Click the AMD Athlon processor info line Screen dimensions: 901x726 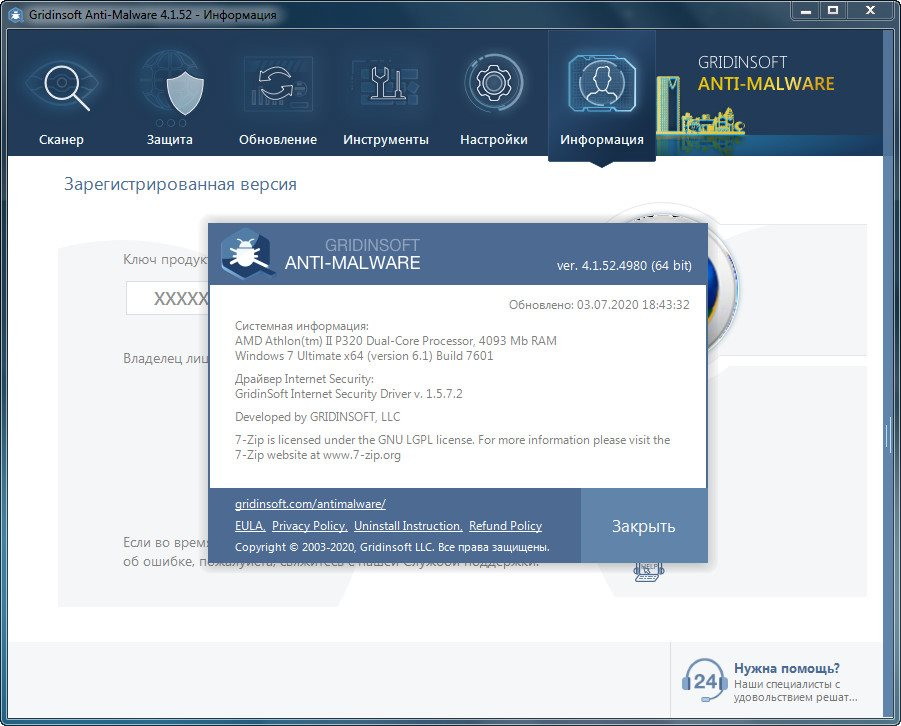click(395, 341)
